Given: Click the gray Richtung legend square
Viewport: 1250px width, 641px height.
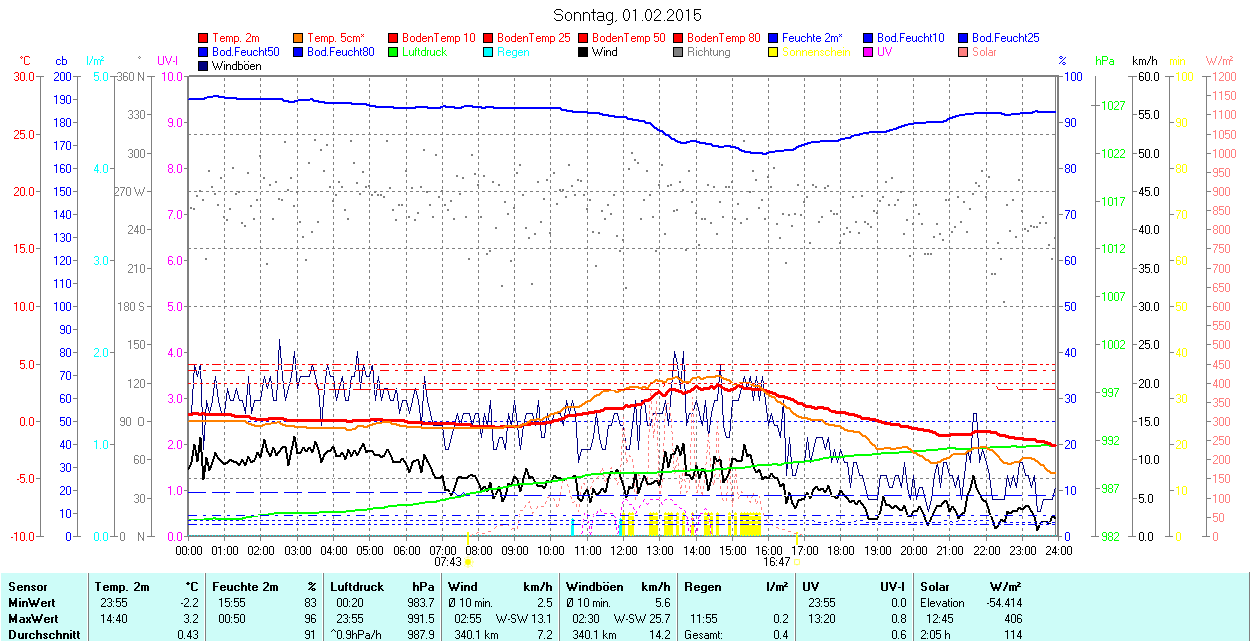Looking at the screenshot, I should (x=679, y=52).
